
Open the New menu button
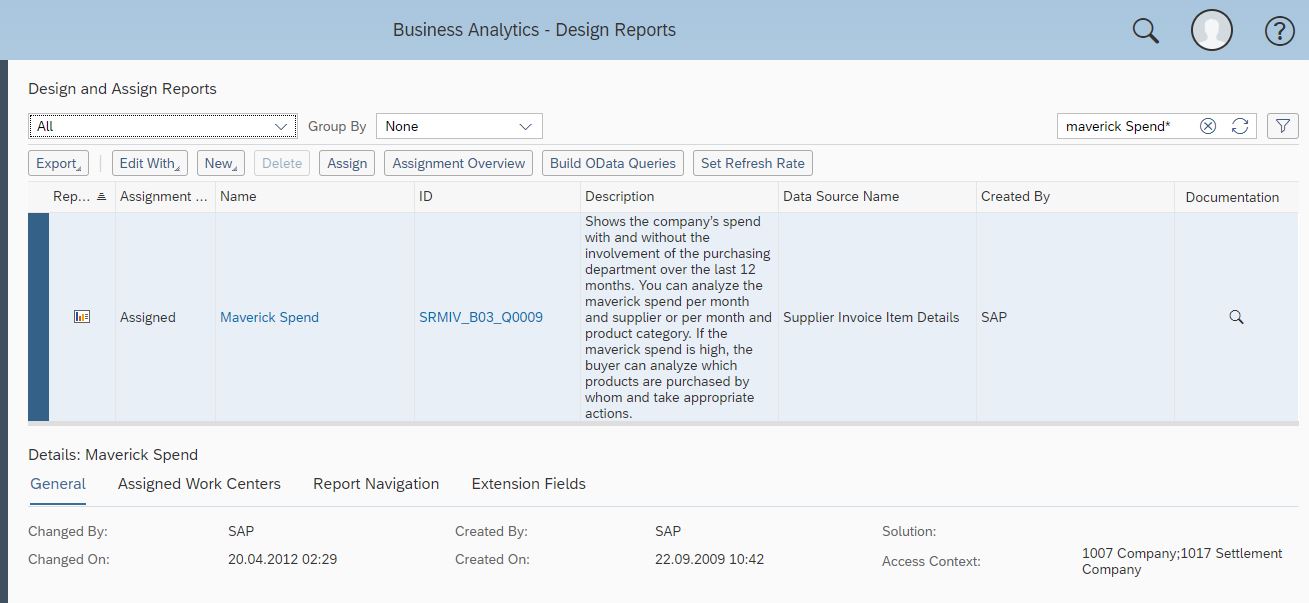pyautogui.click(x=221, y=163)
